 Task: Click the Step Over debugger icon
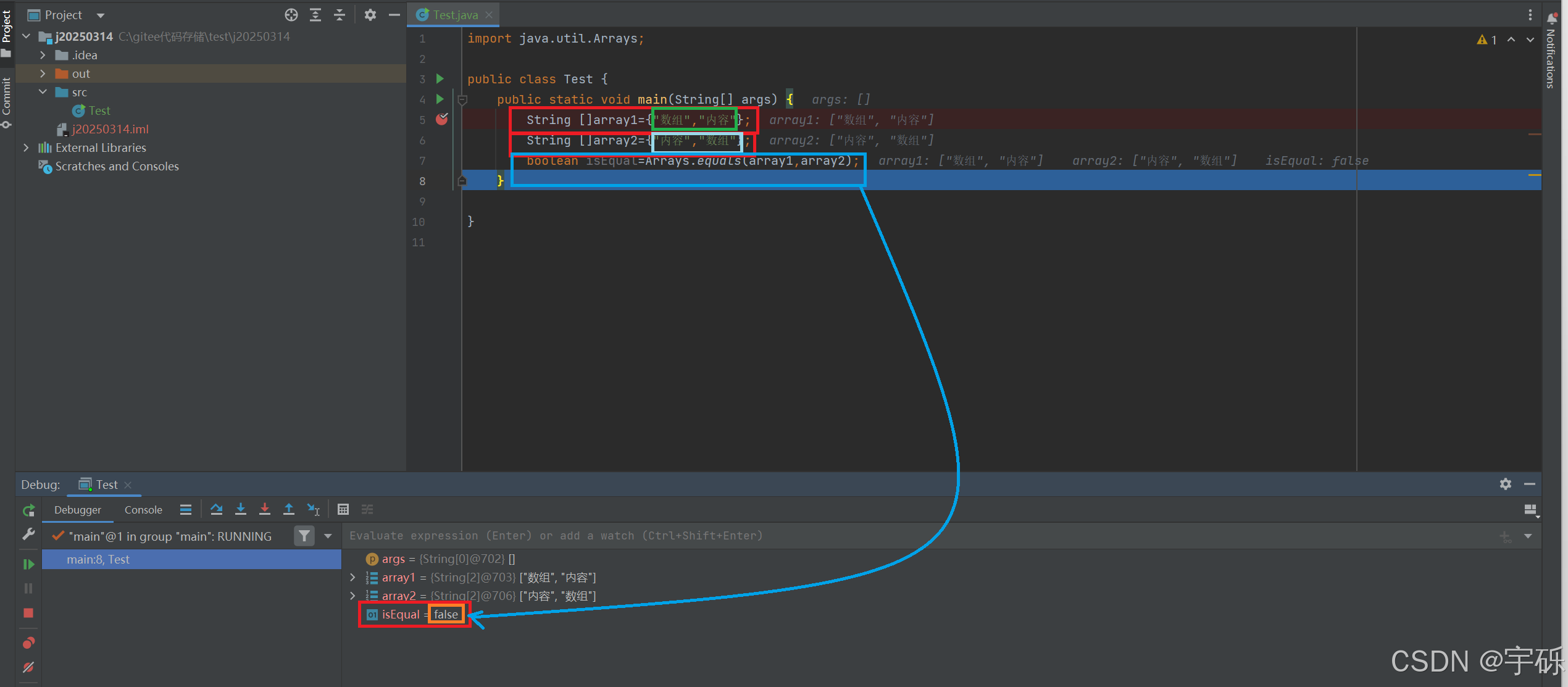coord(216,509)
